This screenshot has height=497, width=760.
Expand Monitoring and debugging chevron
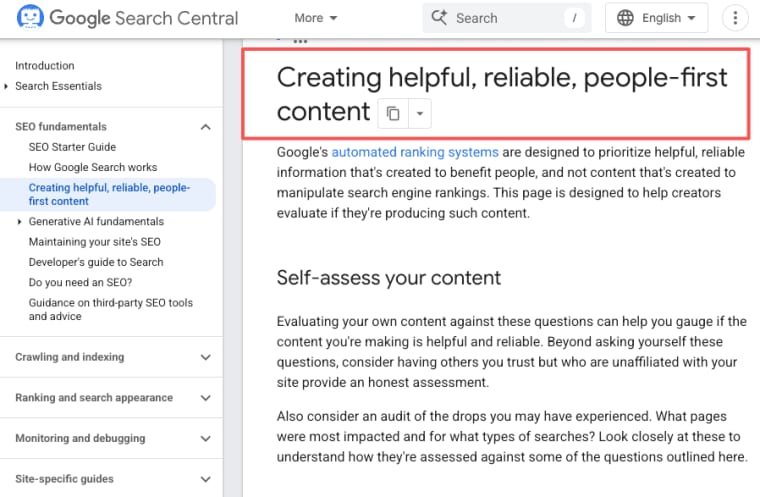point(206,439)
